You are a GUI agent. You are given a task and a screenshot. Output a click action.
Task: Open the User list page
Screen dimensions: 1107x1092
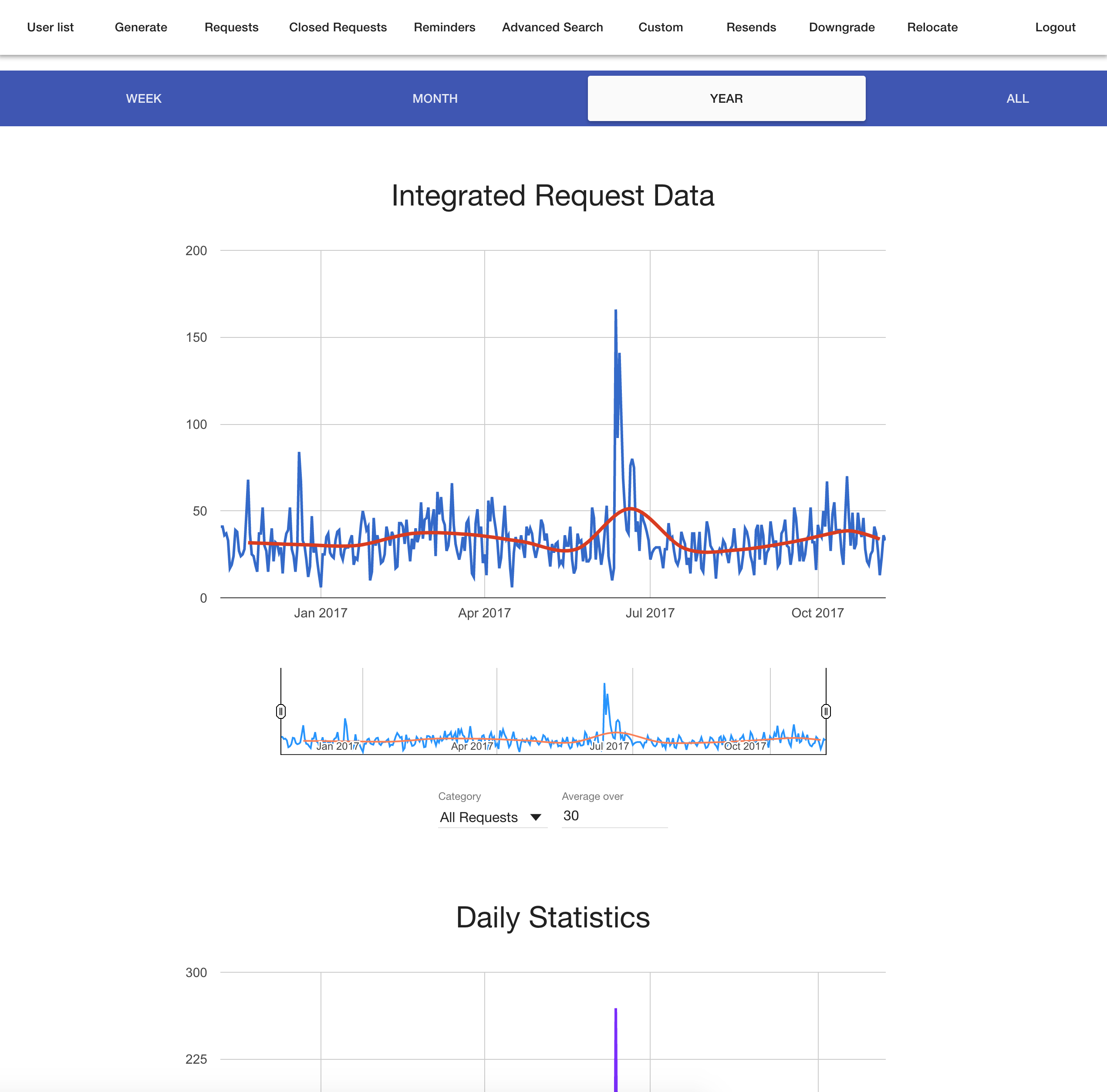[x=51, y=27]
